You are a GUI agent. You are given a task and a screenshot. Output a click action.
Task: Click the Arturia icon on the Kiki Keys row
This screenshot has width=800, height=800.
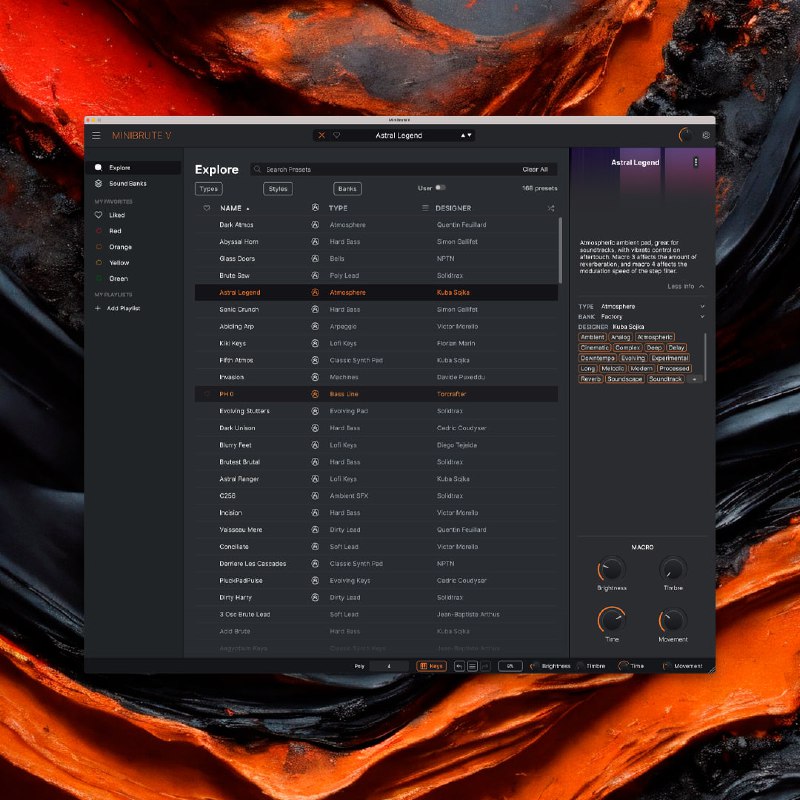[315, 343]
